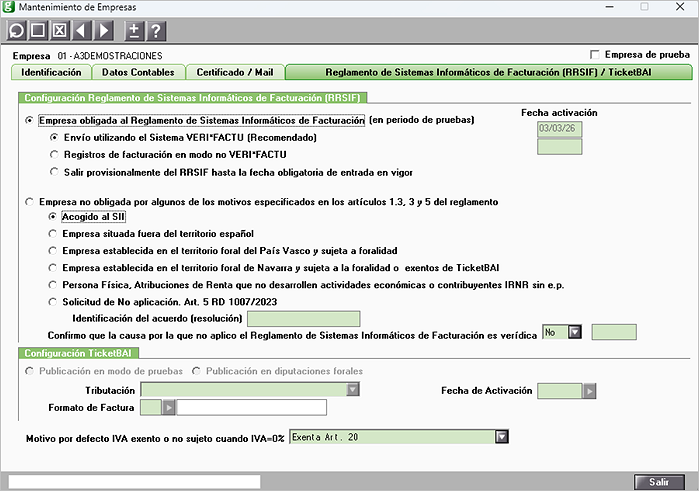Enable Empresa de prueba checkbox
Image resolution: width=699 pixels, height=491 pixels.
click(x=595, y=55)
